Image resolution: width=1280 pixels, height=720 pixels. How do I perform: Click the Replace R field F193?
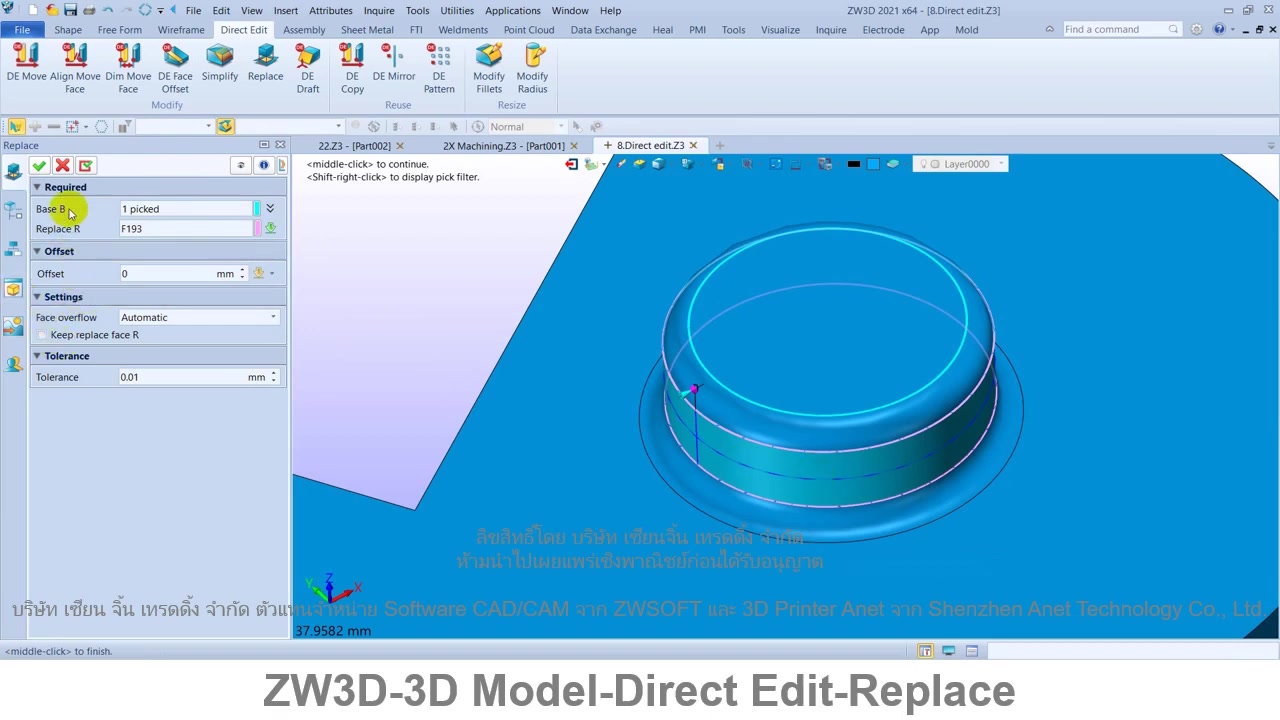[185, 228]
